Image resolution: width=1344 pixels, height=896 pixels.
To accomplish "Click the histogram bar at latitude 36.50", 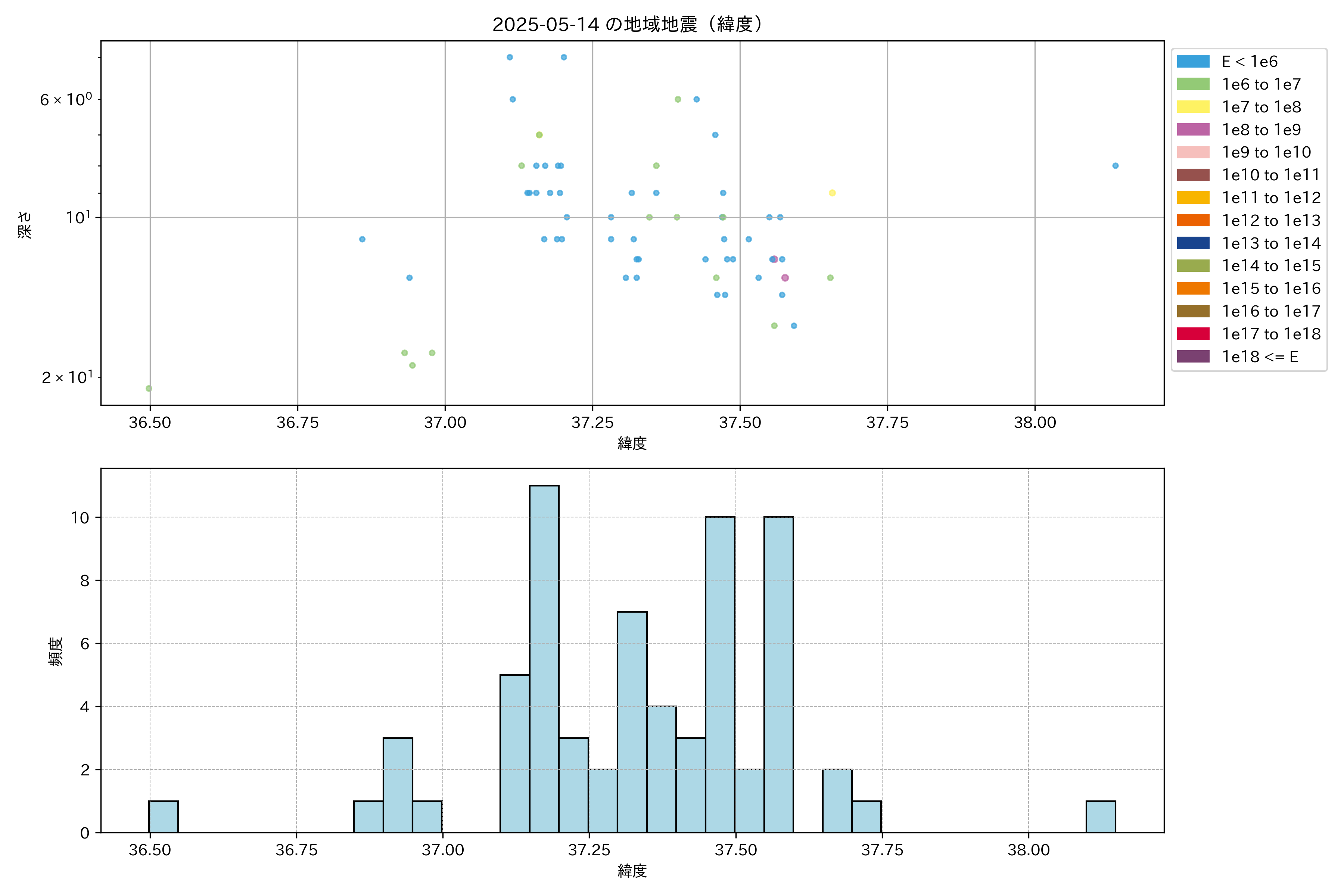I will (x=164, y=816).
